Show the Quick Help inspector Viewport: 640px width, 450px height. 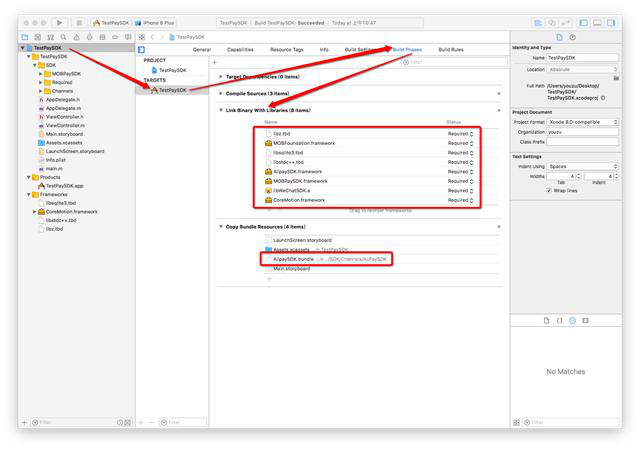(x=573, y=37)
